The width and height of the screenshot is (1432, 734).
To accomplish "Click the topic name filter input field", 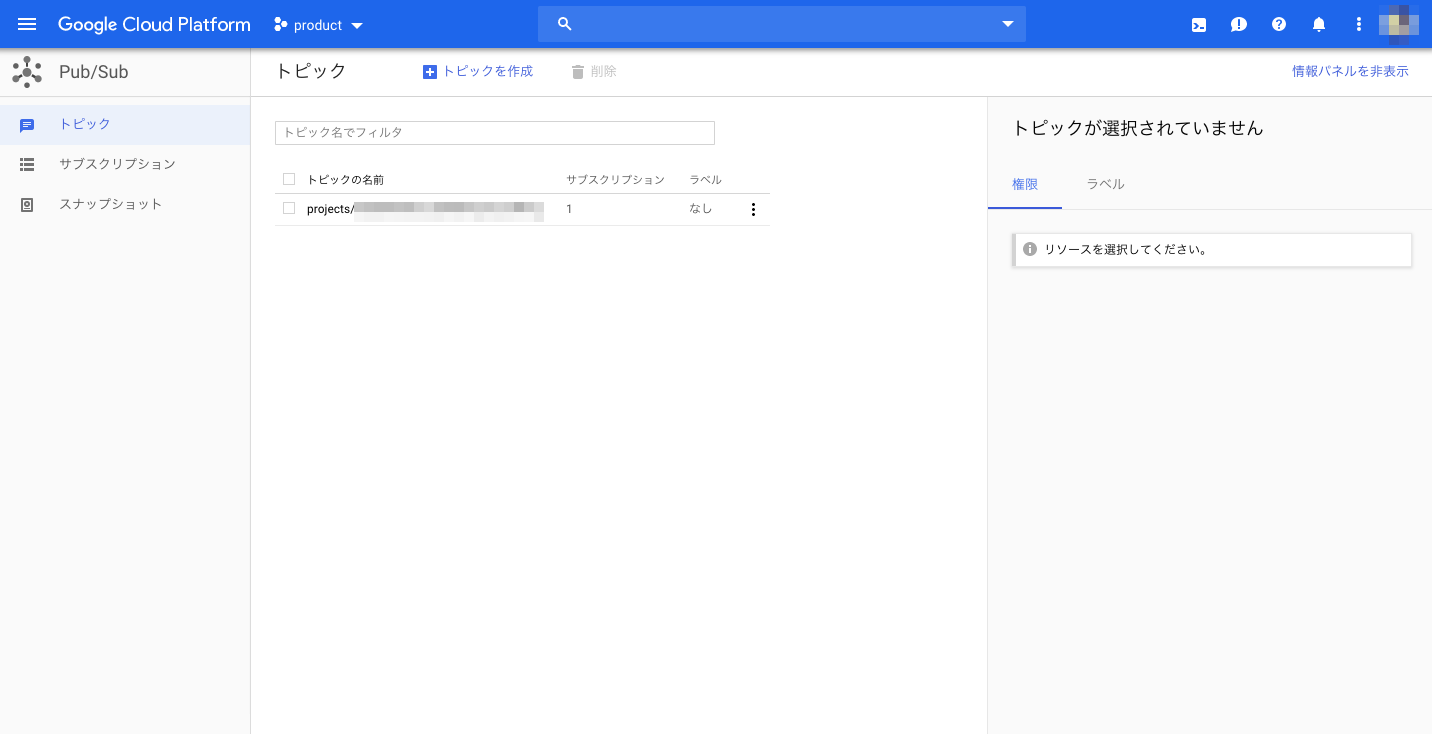I will click(494, 132).
